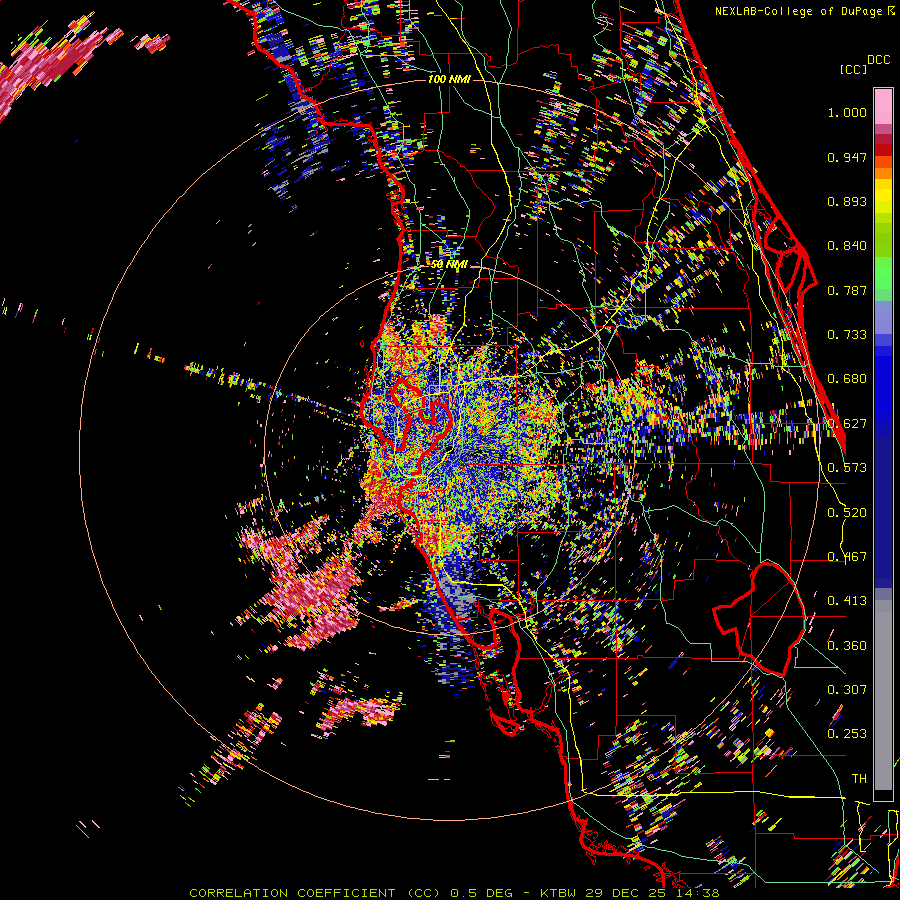Click the 100 NMI range ring label
900x900 pixels.
(x=448, y=79)
